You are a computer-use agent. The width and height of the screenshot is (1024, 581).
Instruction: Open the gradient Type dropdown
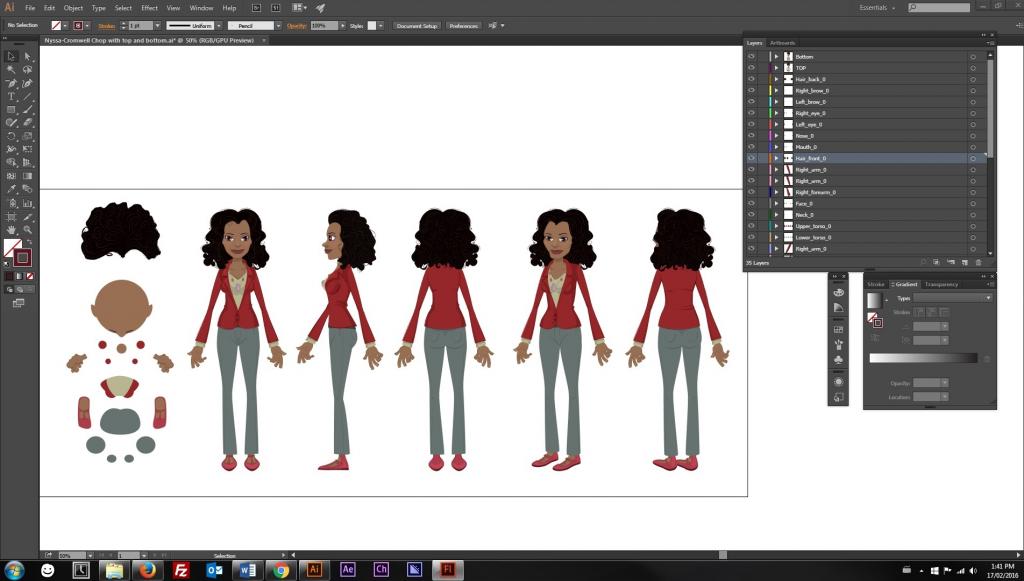point(953,298)
